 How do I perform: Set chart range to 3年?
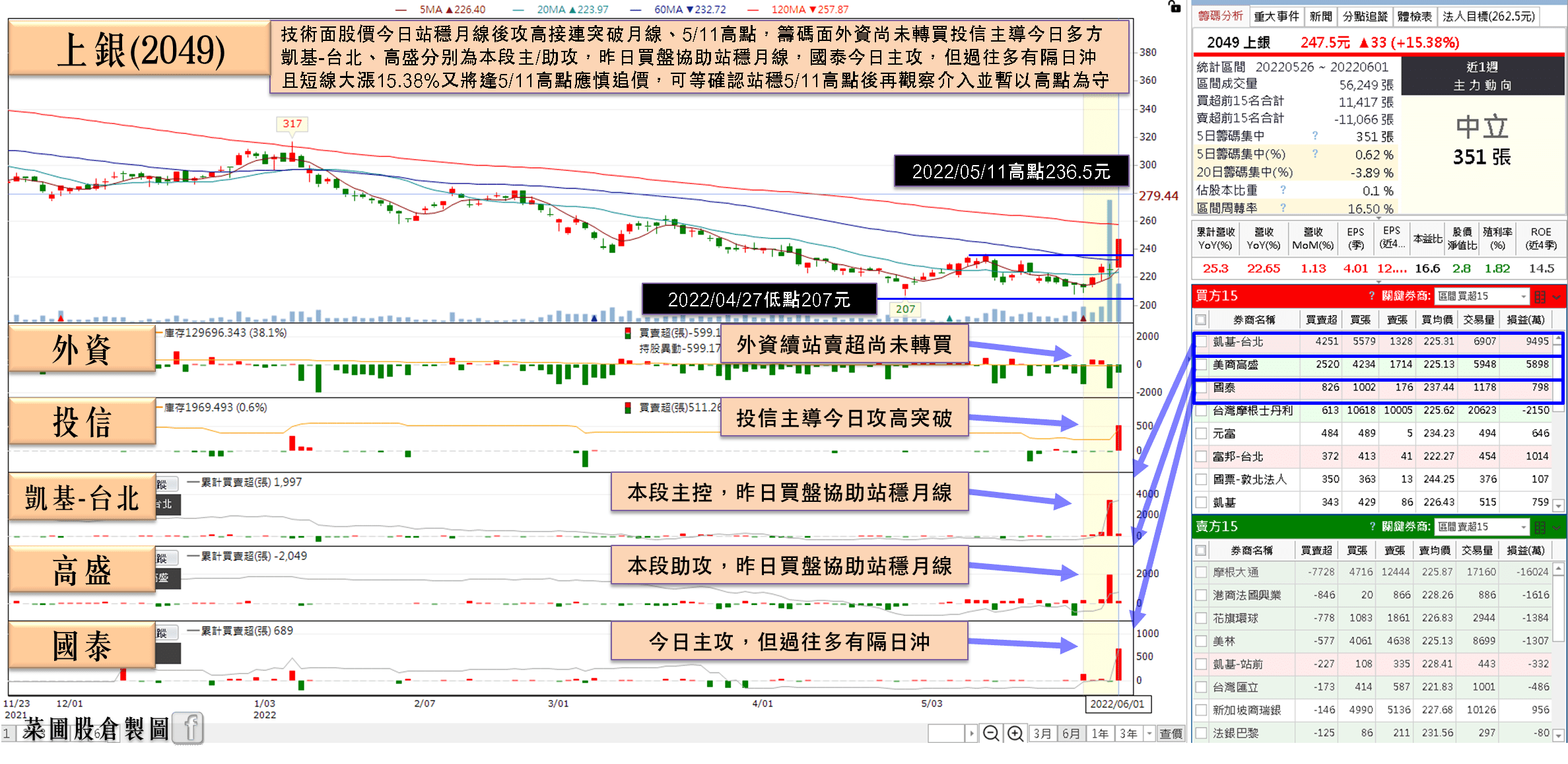click(1128, 734)
